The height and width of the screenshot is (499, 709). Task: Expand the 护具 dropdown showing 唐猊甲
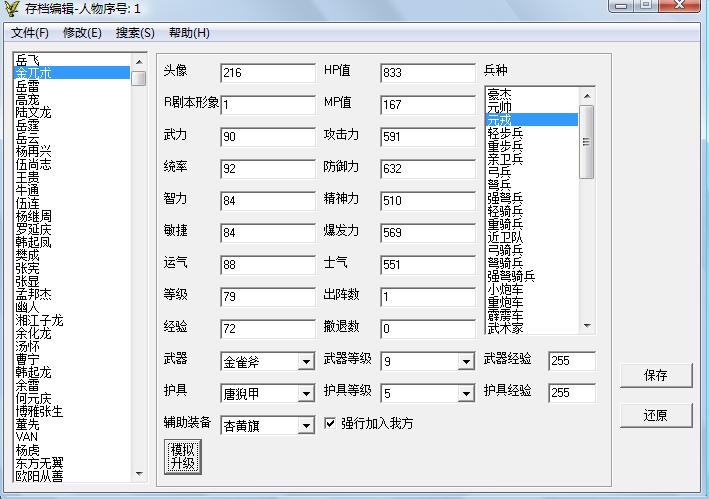[x=305, y=394]
